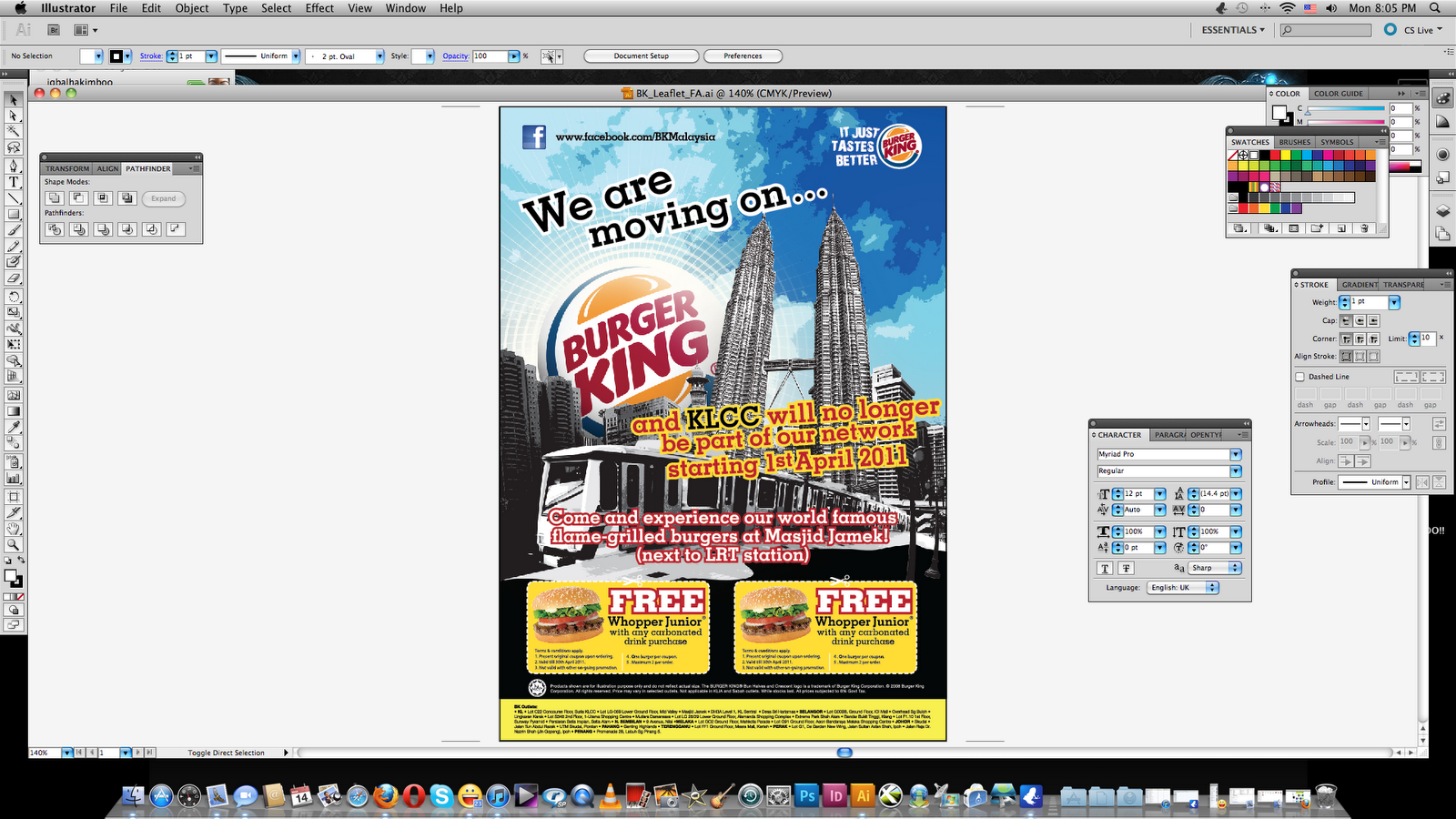Screen dimensions: 1456x819
Task: Click the Stroke link in control bar
Action: [x=151, y=56]
